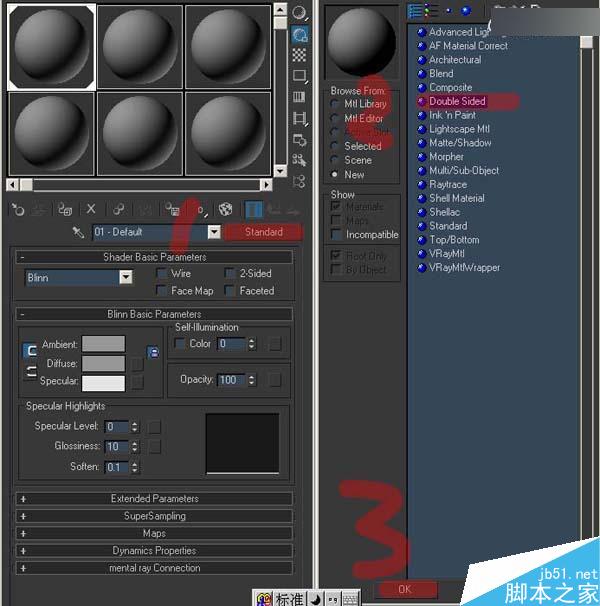Open the Sample UV Tiling flyout
This screenshot has height=606, width=600.
(x=300, y=76)
